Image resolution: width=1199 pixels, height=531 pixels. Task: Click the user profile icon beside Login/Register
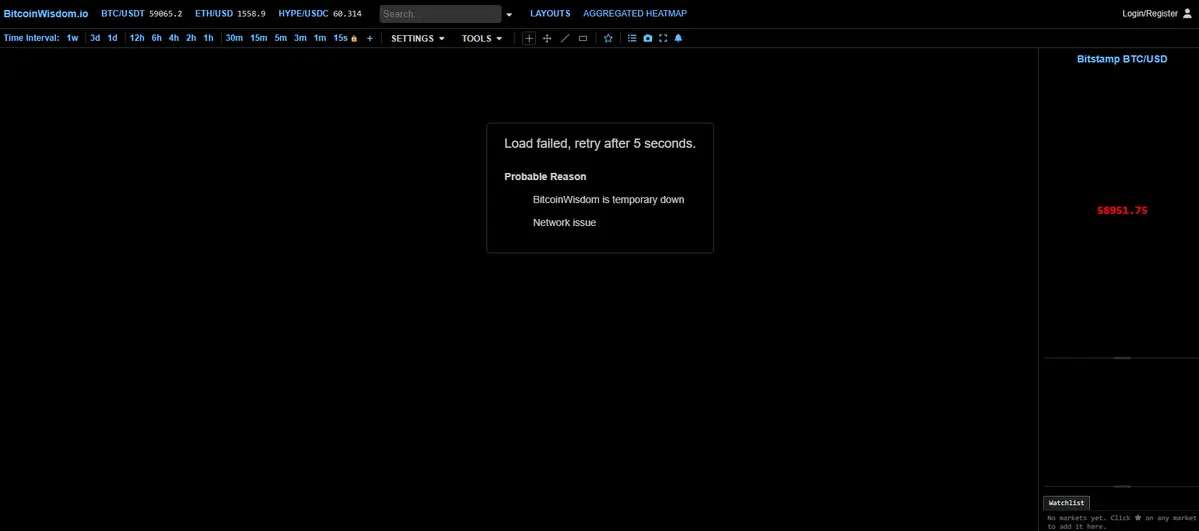pyautogui.click(x=1186, y=13)
